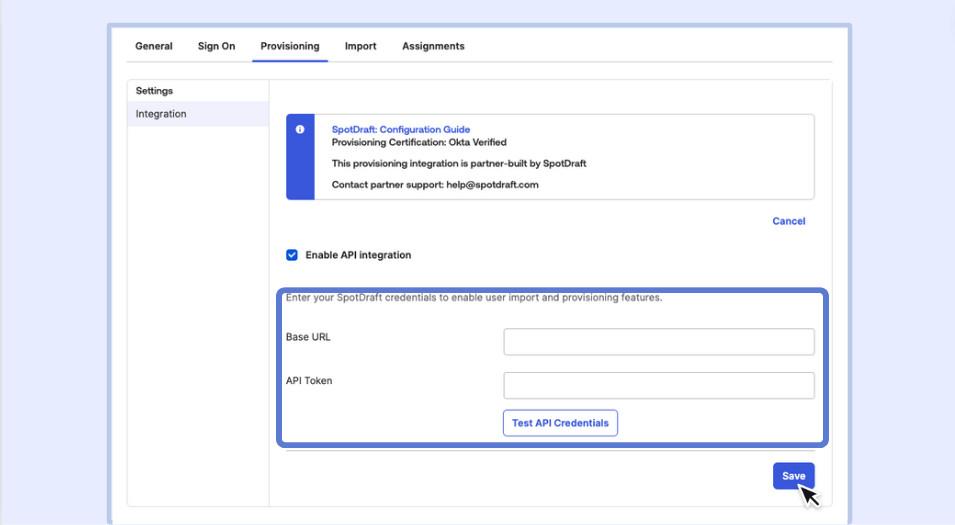Click the info icon in the SpotDraft banner
The width and height of the screenshot is (955, 525).
pos(300,129)
